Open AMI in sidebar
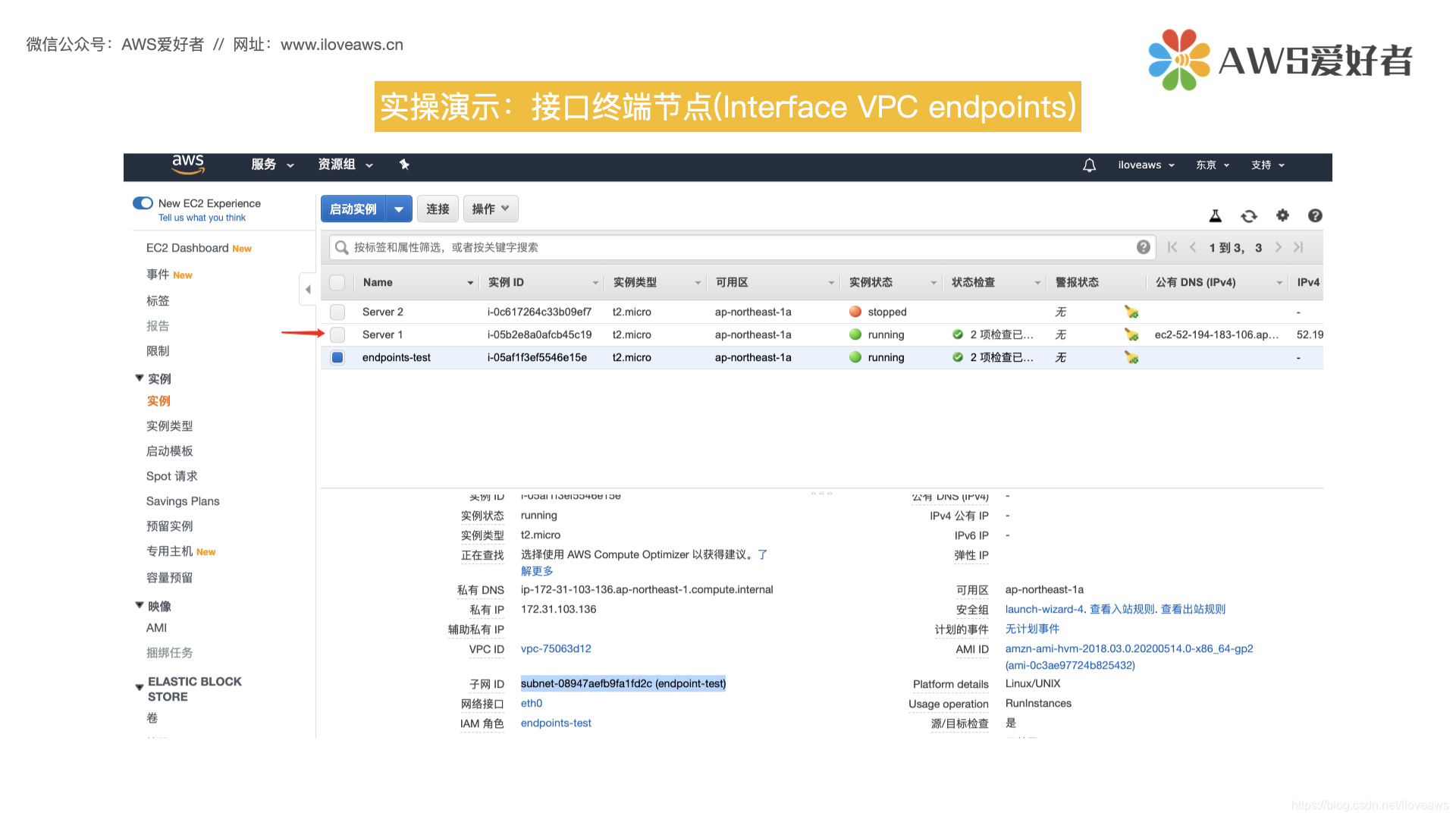This screenshot has width=1456, height=819. pyautogui.click(x=157, y=628)
